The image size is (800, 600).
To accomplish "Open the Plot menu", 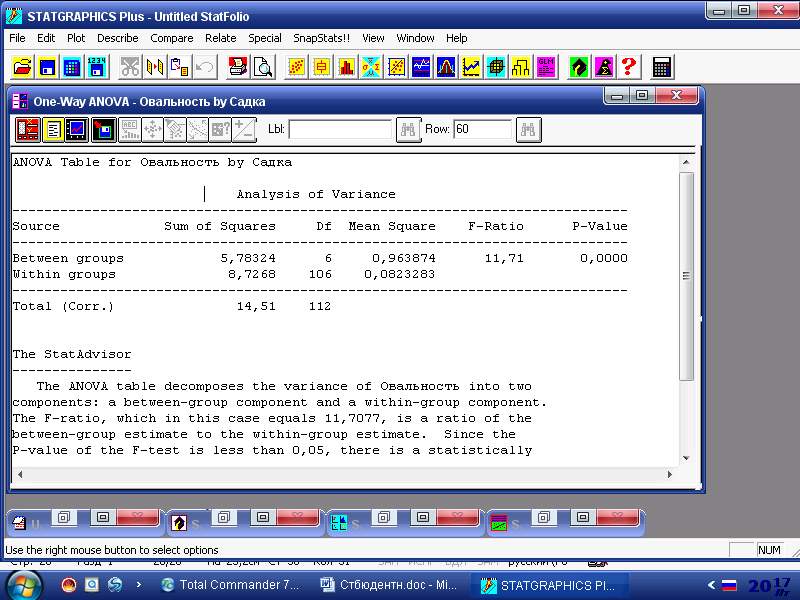I will coord(76,38).
